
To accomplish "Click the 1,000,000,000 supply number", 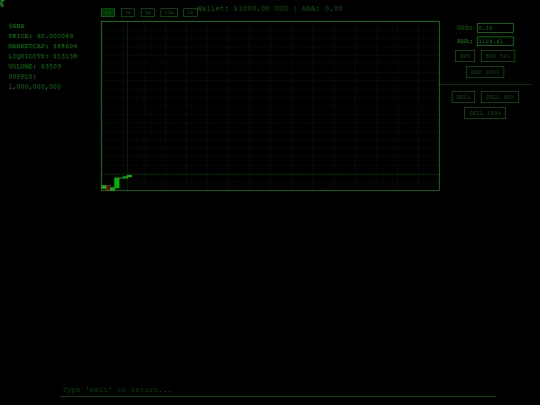I will pyautogui.click(x=35, y=87).
